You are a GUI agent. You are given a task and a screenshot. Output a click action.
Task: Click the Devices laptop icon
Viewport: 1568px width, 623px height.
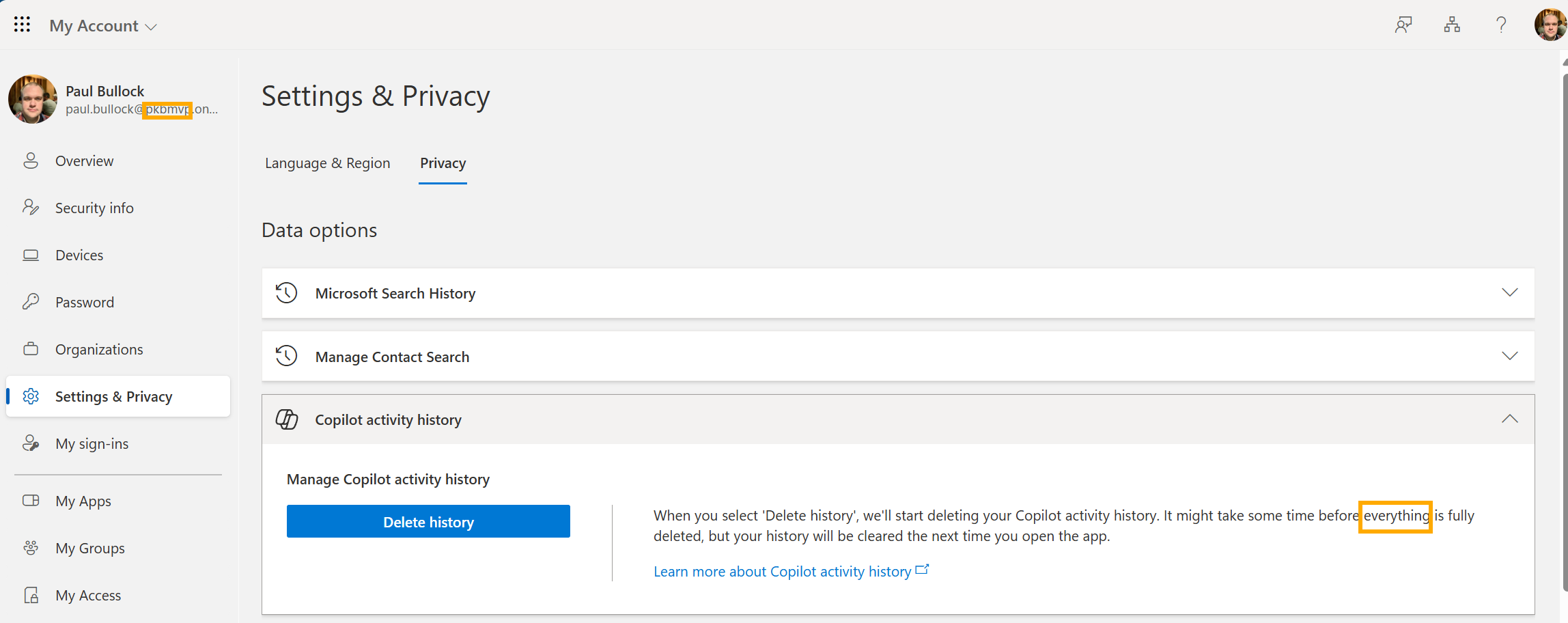31,255
